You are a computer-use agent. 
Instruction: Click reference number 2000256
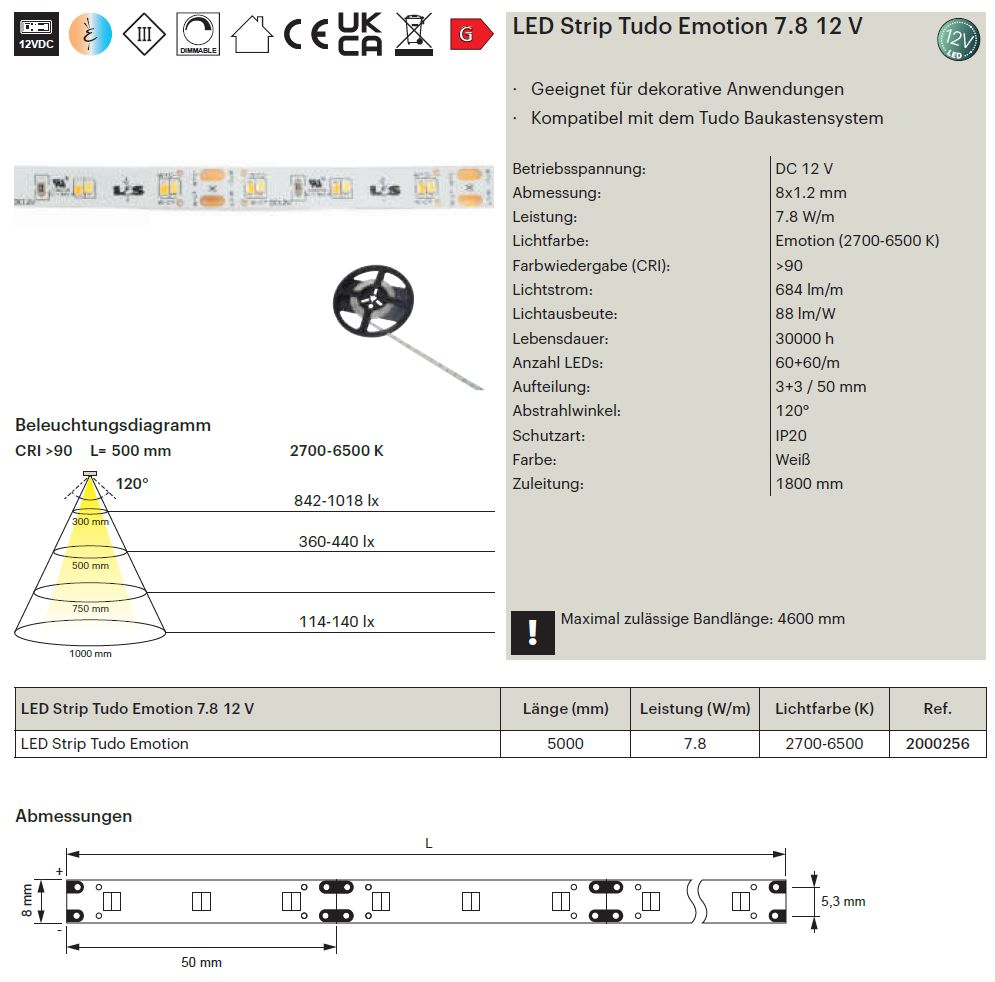937,743
